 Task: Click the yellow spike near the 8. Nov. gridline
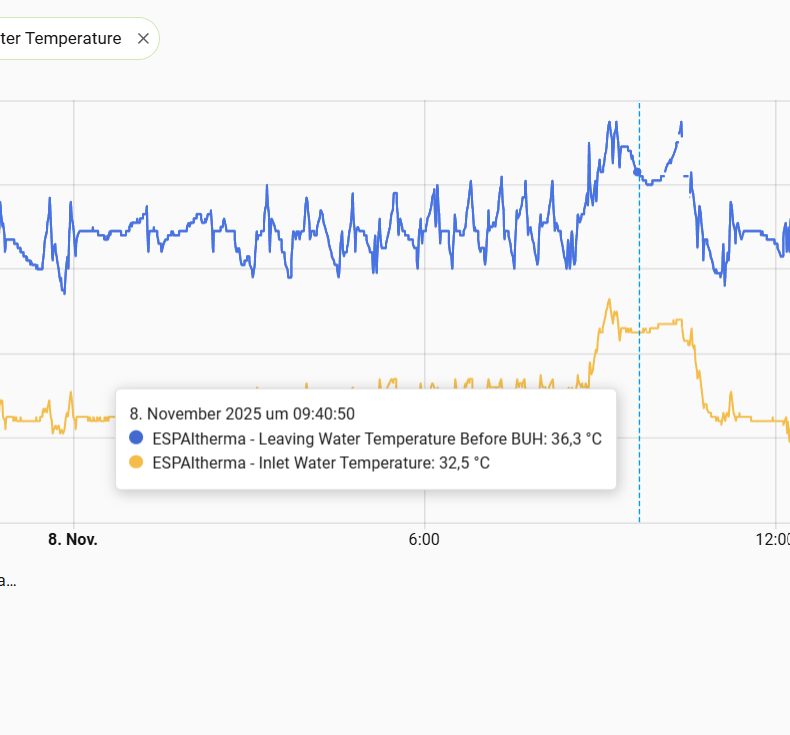[70, 393]
